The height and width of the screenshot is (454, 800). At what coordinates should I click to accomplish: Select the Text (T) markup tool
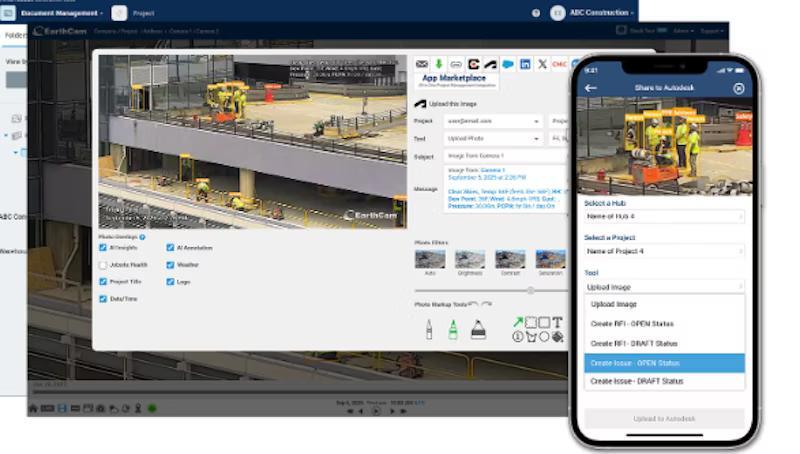click(557, 322)
